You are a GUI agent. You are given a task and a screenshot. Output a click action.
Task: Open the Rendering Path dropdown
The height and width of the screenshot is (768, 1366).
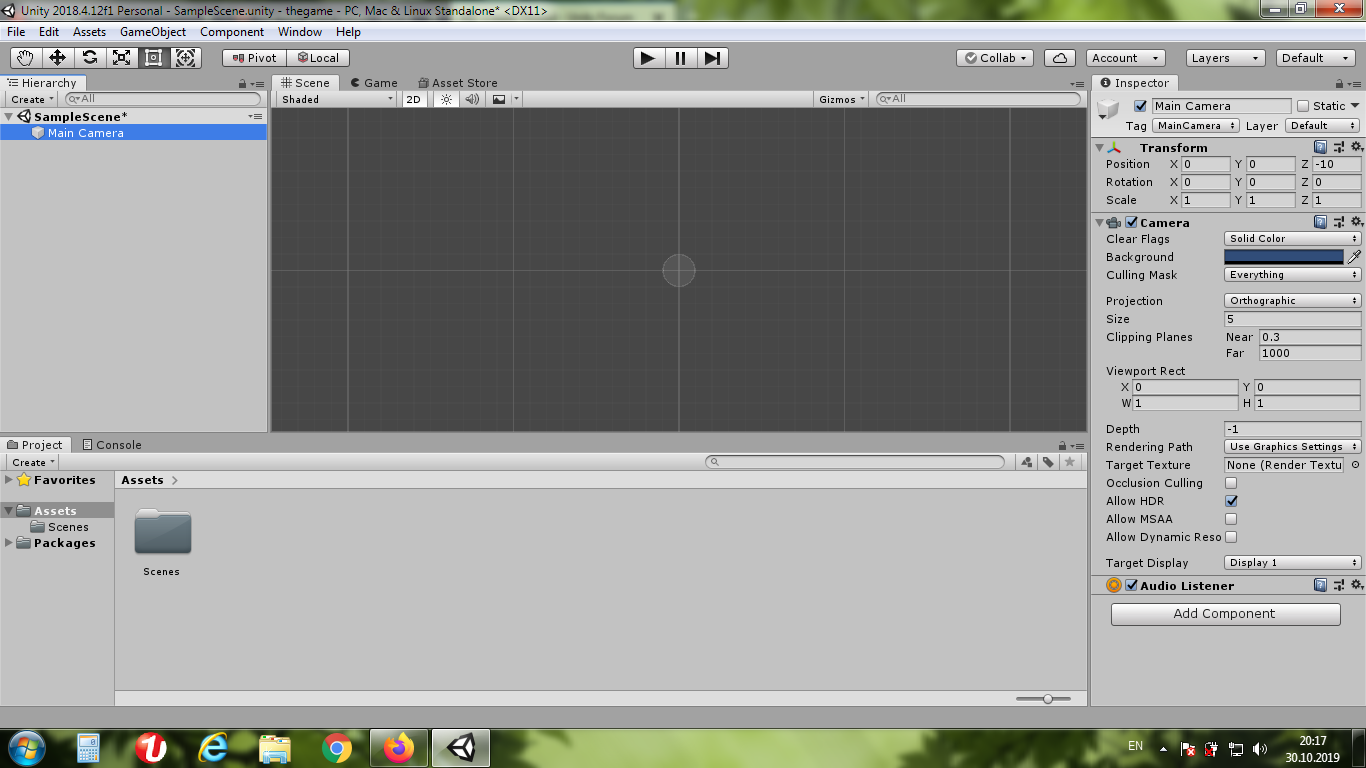(x=1293, y=447)
